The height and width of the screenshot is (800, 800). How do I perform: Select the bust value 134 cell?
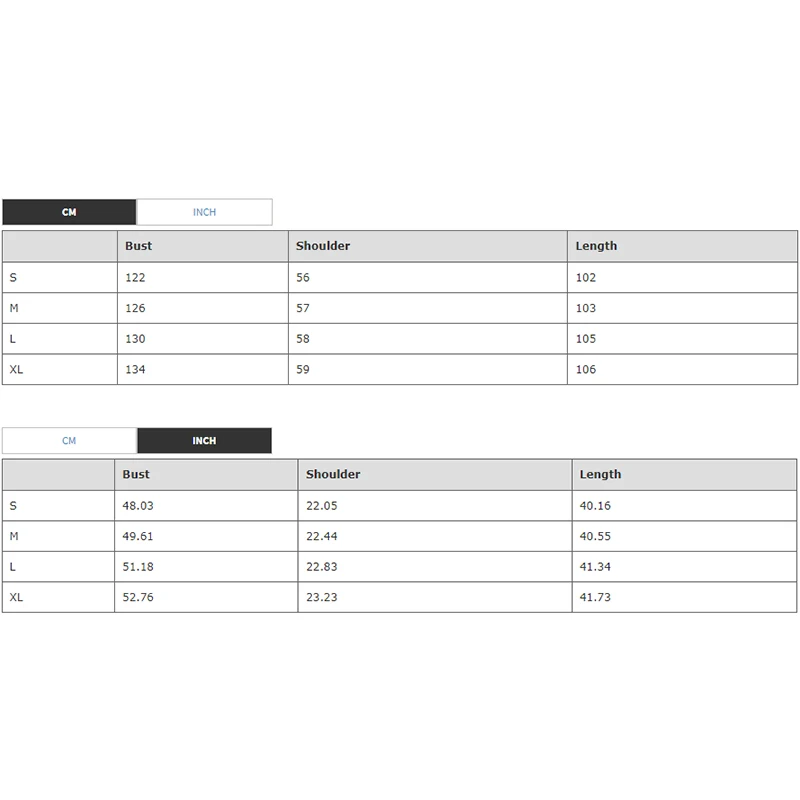click(x=135, y=370)
